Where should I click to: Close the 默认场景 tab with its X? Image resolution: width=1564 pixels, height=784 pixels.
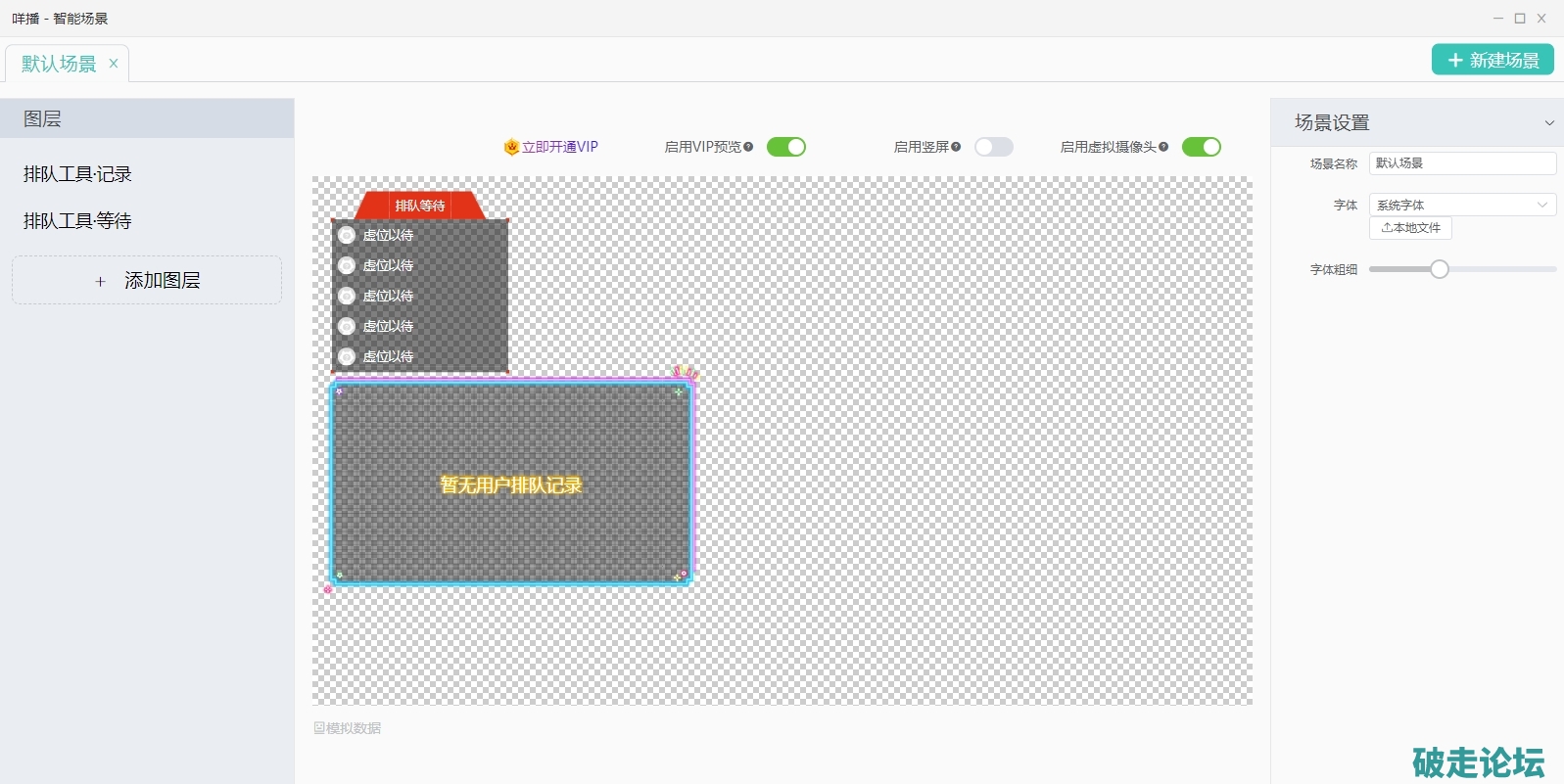coord(114,64)
